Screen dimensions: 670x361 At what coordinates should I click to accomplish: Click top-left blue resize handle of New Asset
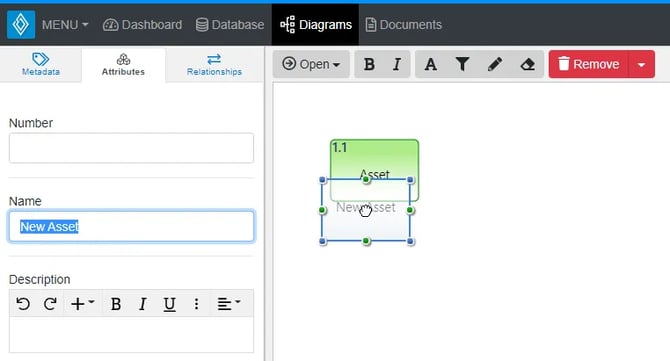pyautogui.click(x=323, y=180)
